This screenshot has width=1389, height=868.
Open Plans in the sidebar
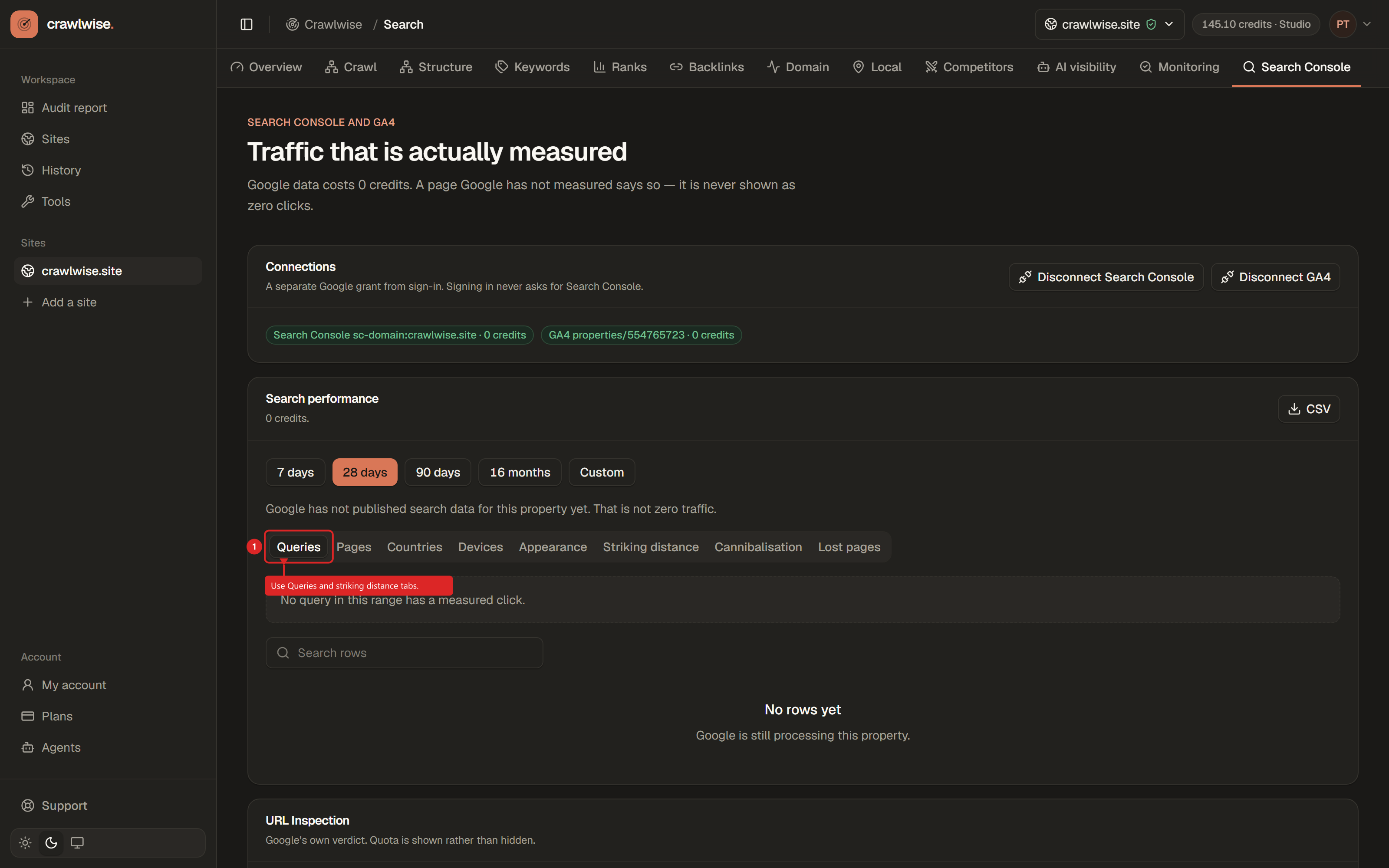coord(108,716)
